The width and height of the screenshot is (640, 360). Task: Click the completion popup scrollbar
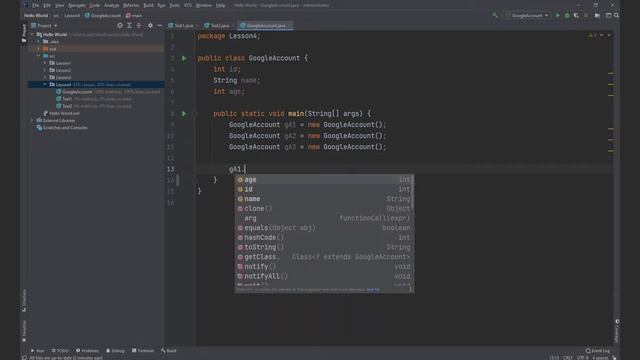pyautogui.click(x=413, y=192)
